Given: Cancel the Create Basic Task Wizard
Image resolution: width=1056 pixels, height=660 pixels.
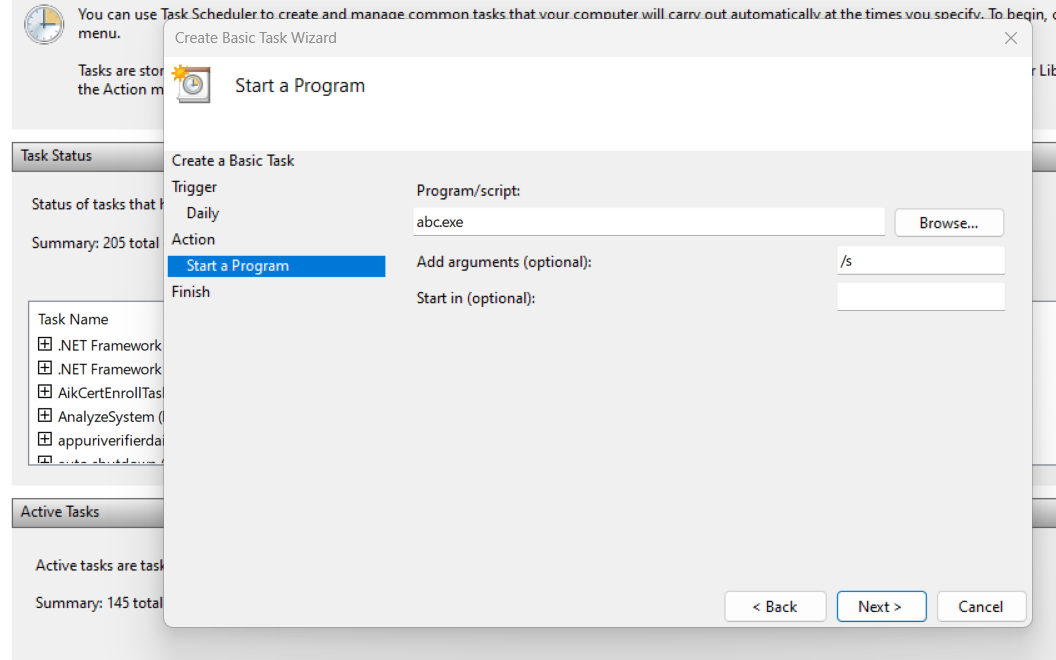Looking at the screenshot, I should [981, 607].
